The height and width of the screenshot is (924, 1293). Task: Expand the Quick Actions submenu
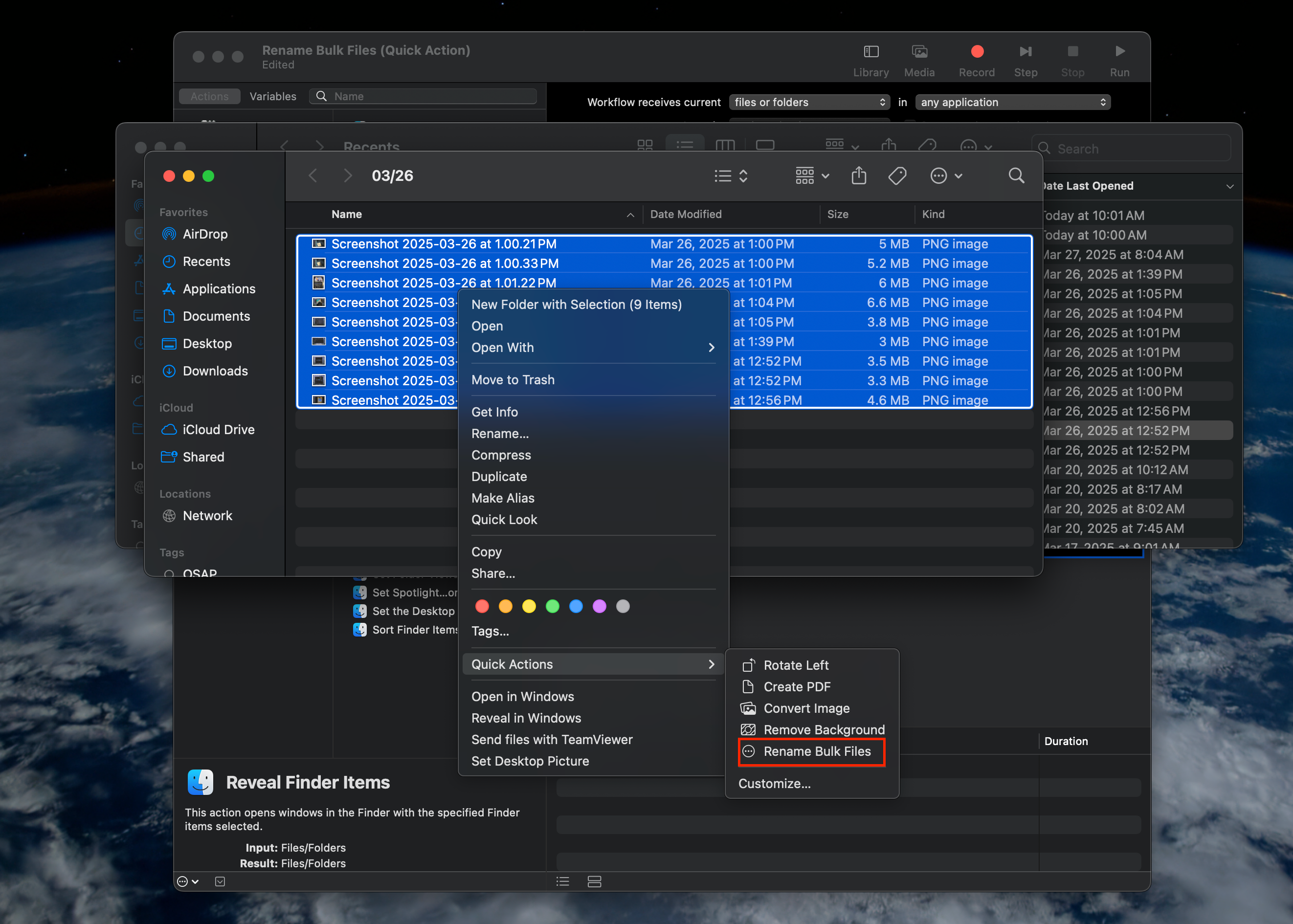[593, 664]
